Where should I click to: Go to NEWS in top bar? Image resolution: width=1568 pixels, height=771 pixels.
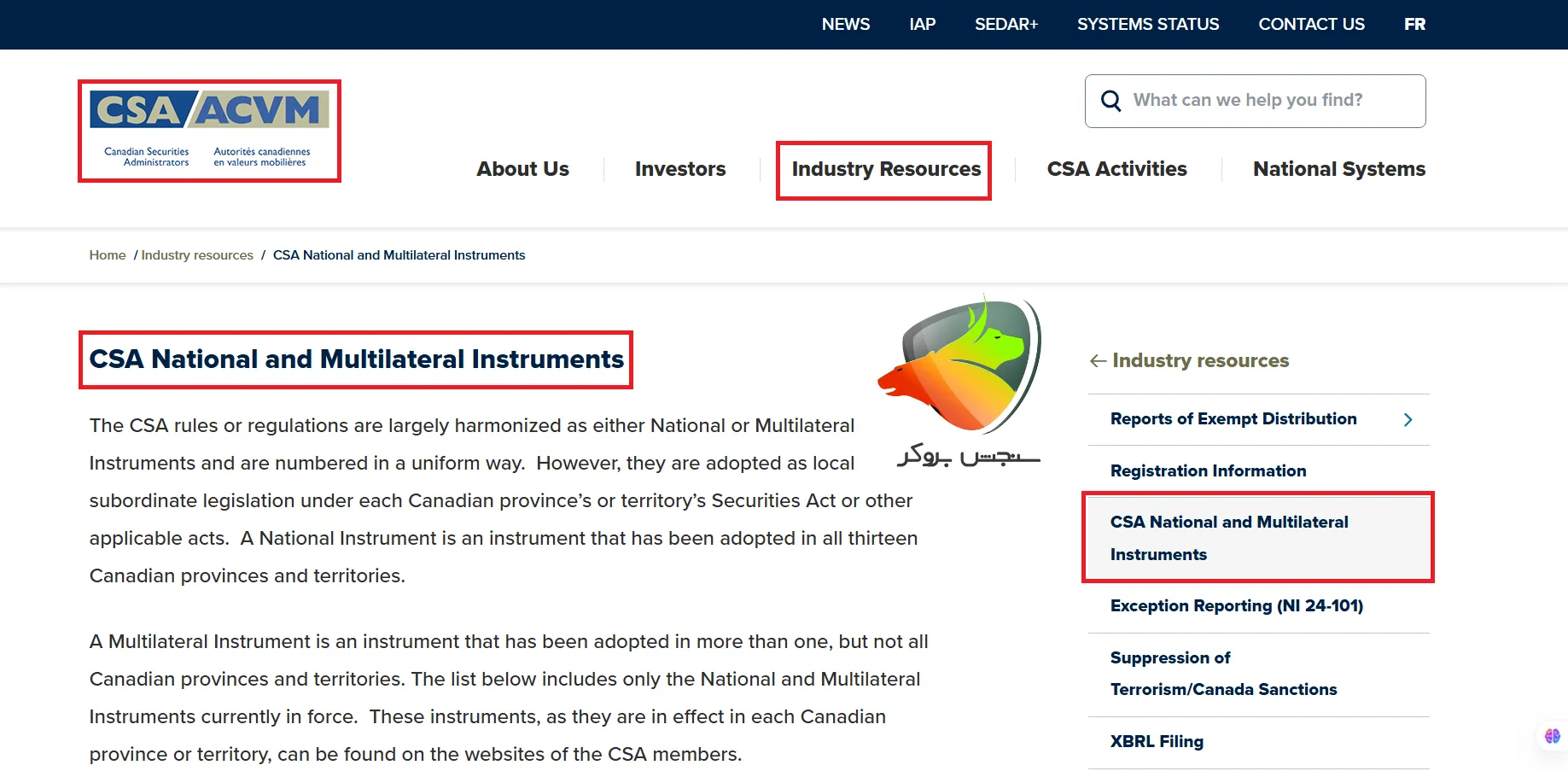pyautogui.click(x=845, y=24)
